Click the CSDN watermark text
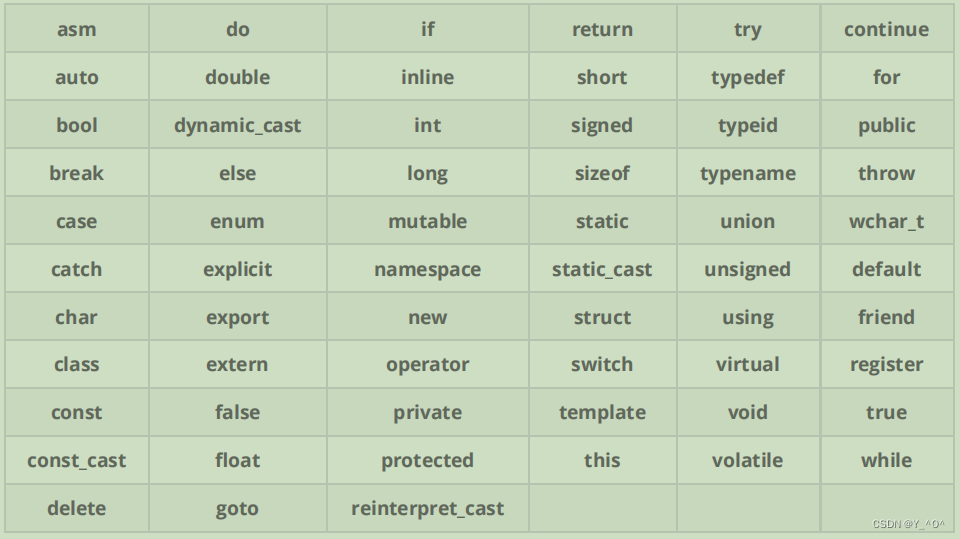This screenshot has height=539, width=960. [908, 523]
